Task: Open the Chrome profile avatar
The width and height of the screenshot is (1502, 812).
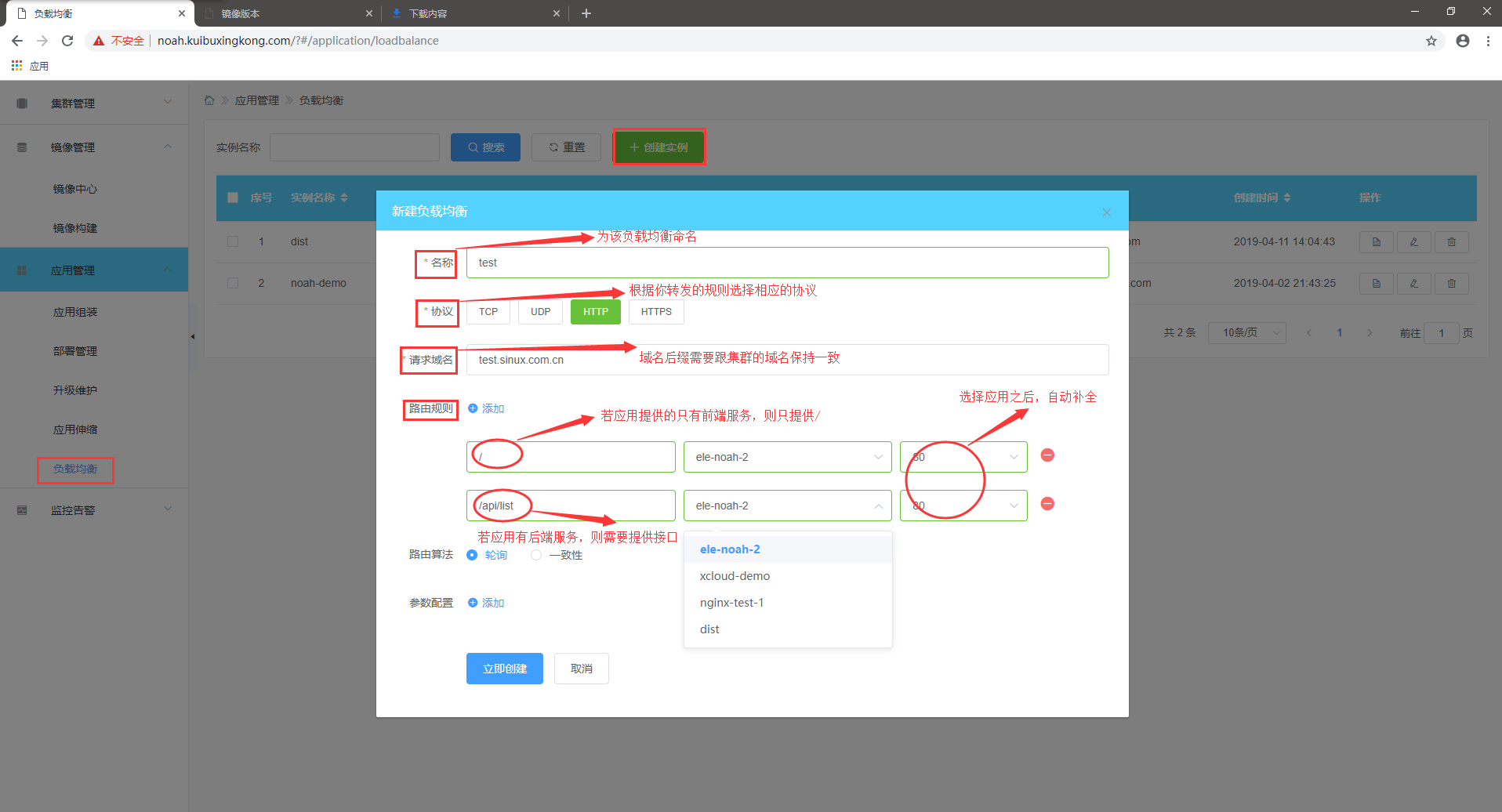Action: coord(1463,41)
